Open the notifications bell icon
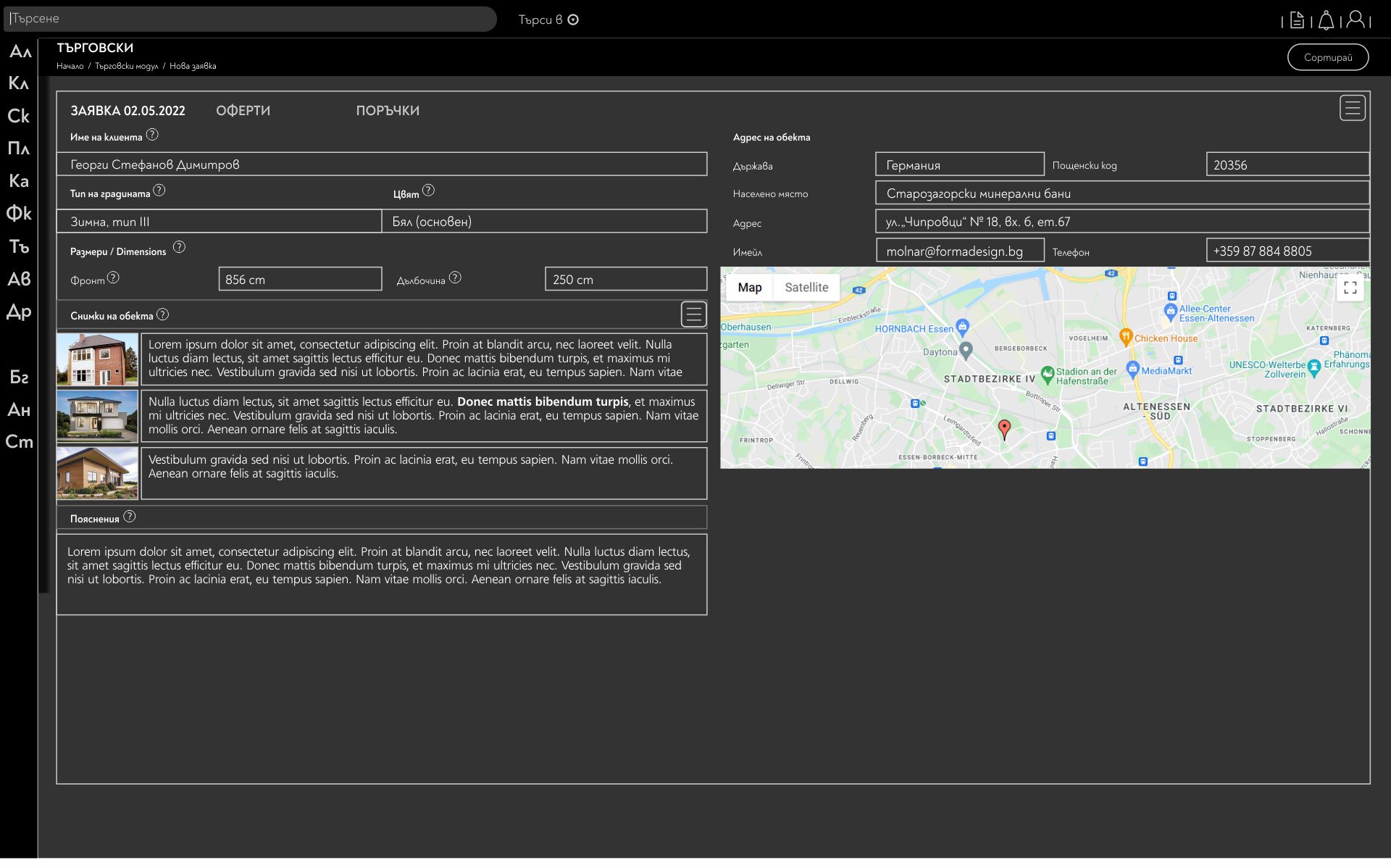 (x=1326, y=20)
